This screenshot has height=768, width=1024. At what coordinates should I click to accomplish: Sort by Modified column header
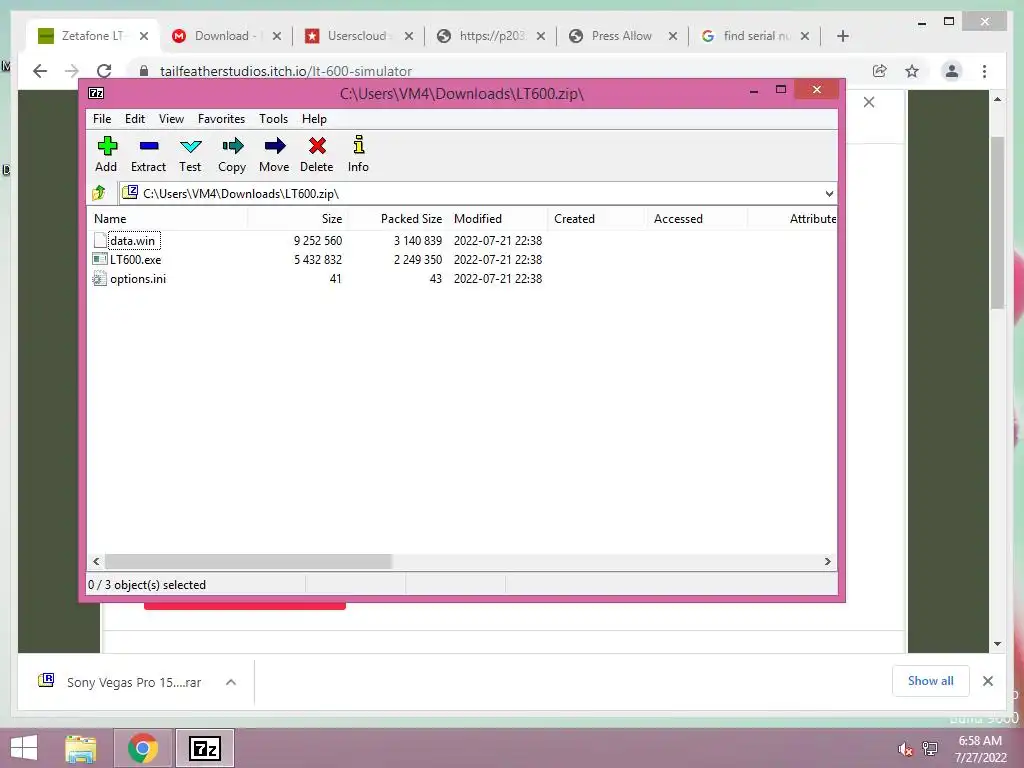498,219
